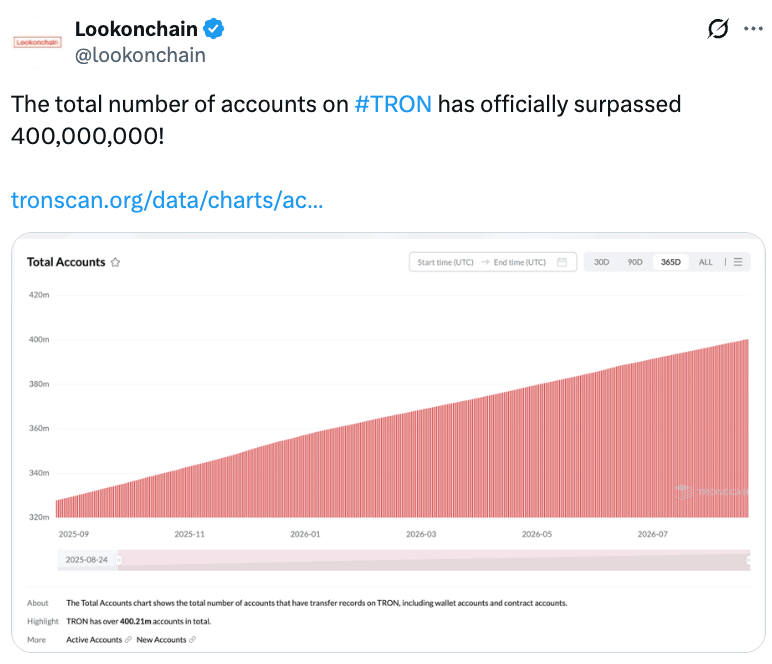Select the 90D time range
The image size is (772, 664).
(x=635, y=262)
